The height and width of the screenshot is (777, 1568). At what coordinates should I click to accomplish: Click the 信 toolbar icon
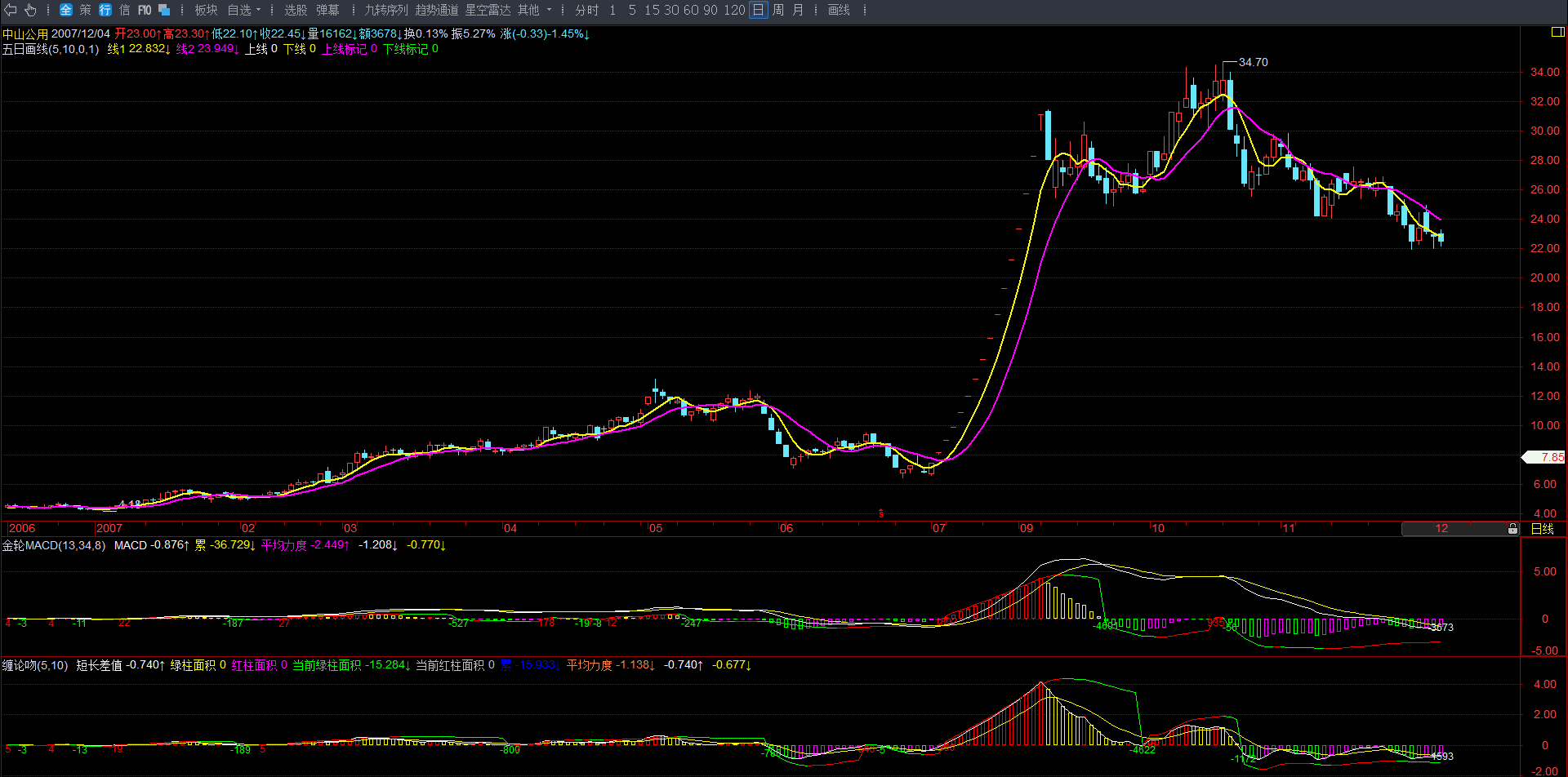point(125,10)
